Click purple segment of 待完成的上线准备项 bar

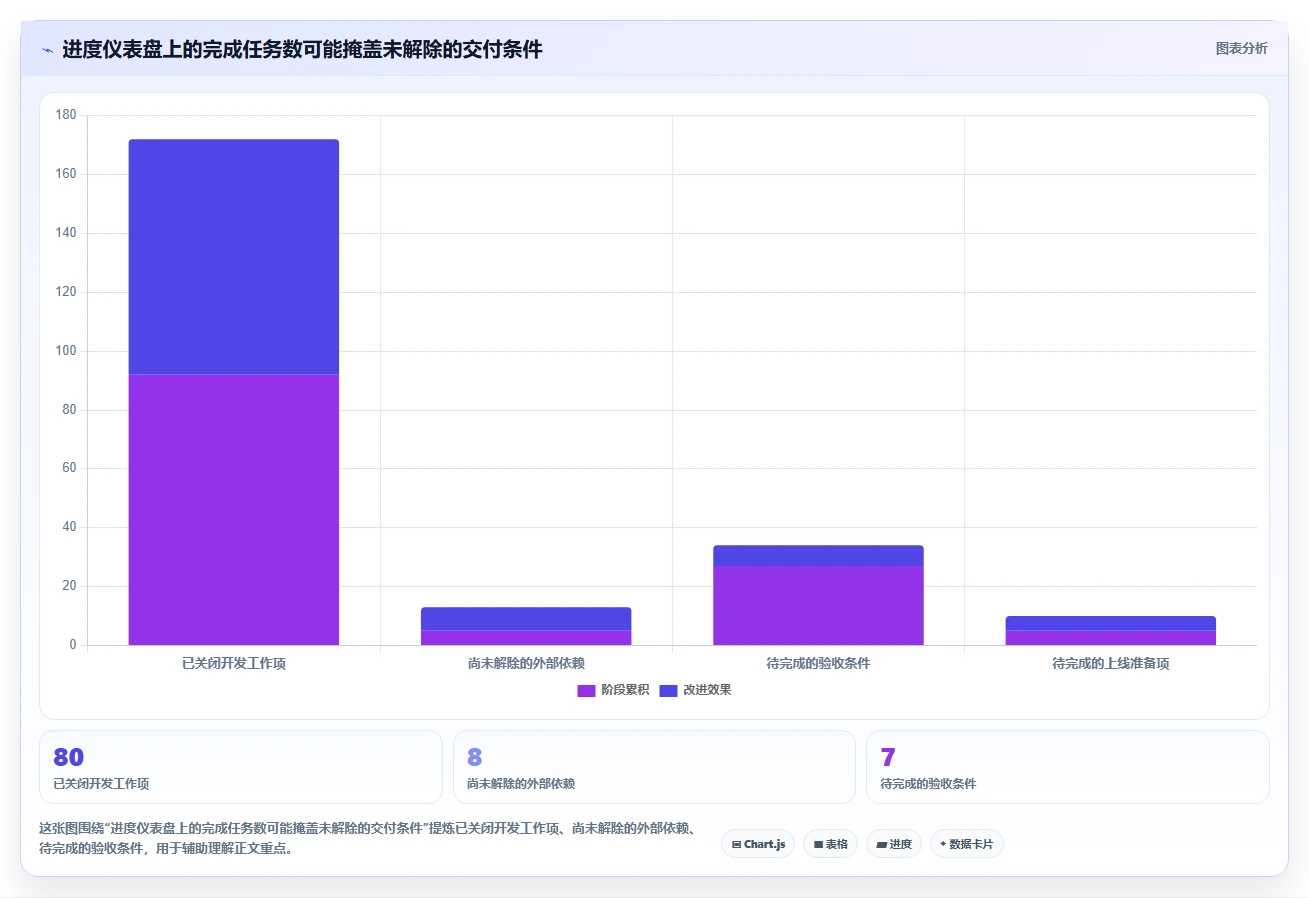pyautogui.click(x=1110, y=638)
